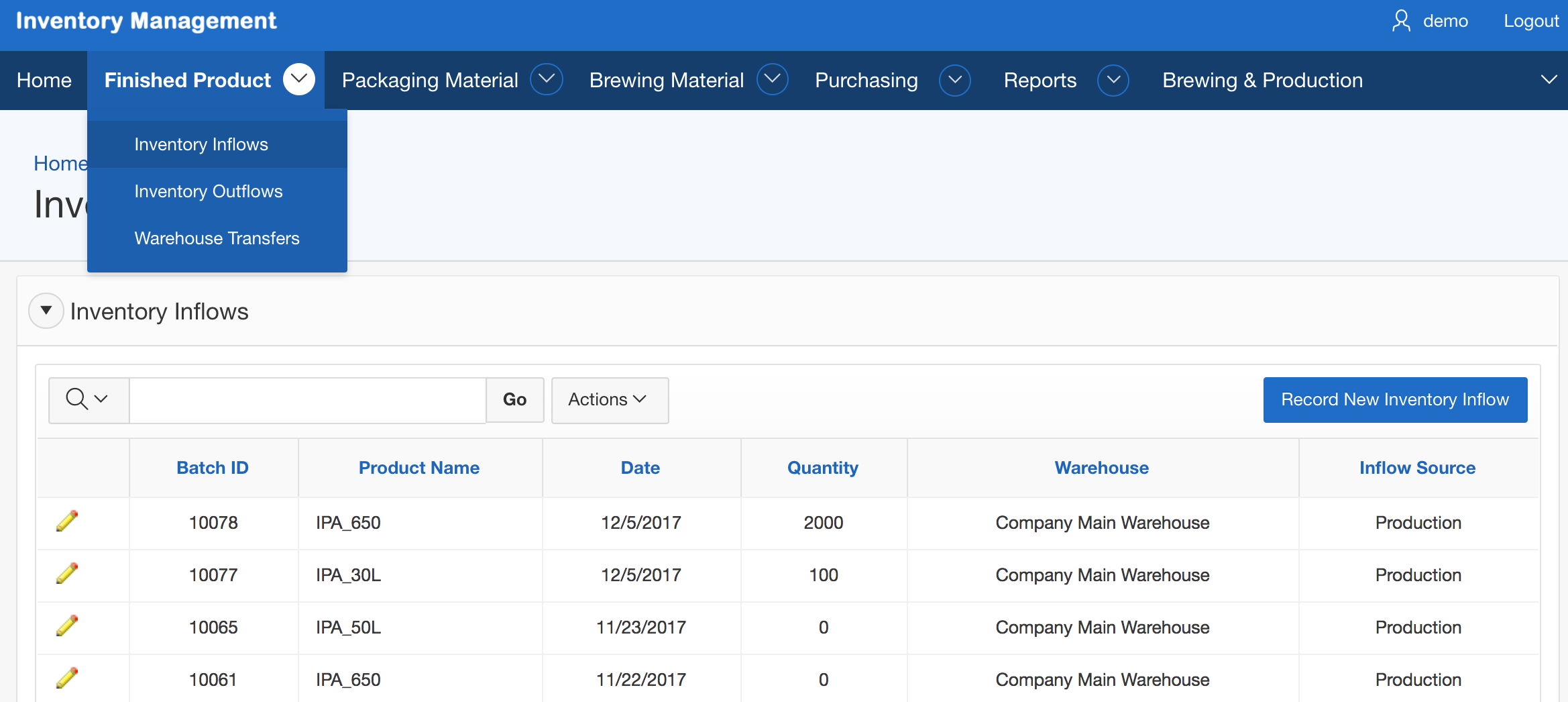Open edit pencil for batch 10061
Viewport: 1568px width, 702px height.
(x=67, y=679)
